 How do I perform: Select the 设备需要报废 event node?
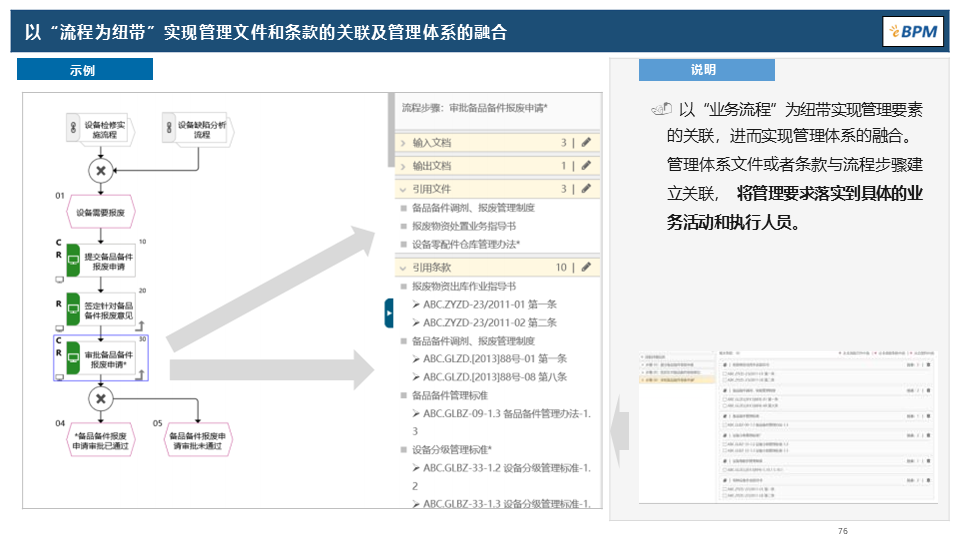click(x=100, y=212)
